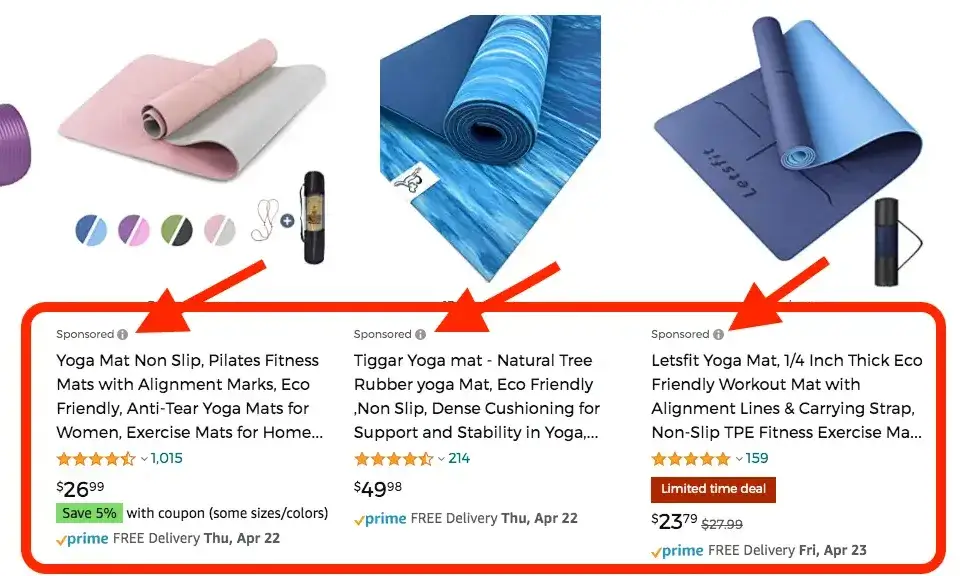The image size is (966, 576).
Task: Click the Save 5% coupon badge
Action: click(89, 513)
